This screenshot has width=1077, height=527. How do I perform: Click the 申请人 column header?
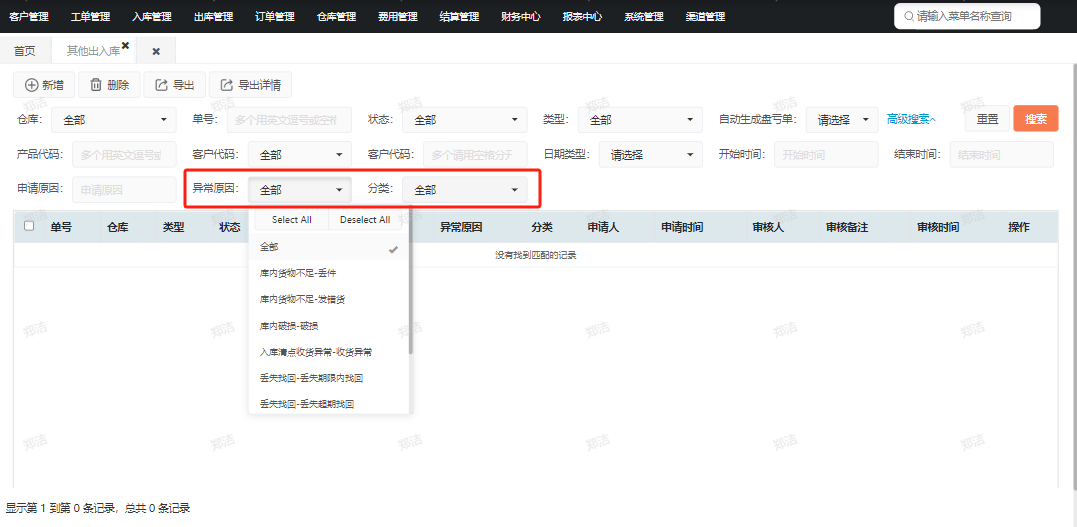604,227
